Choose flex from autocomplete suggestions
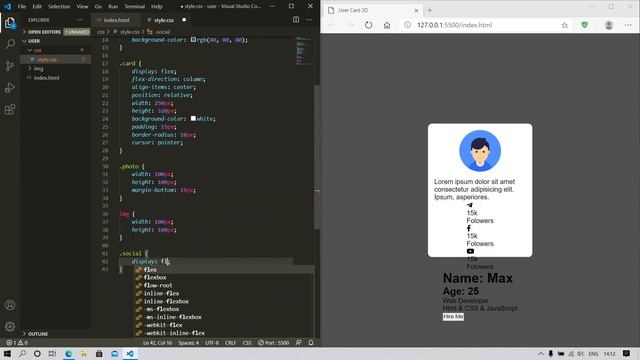 (224, 269)
